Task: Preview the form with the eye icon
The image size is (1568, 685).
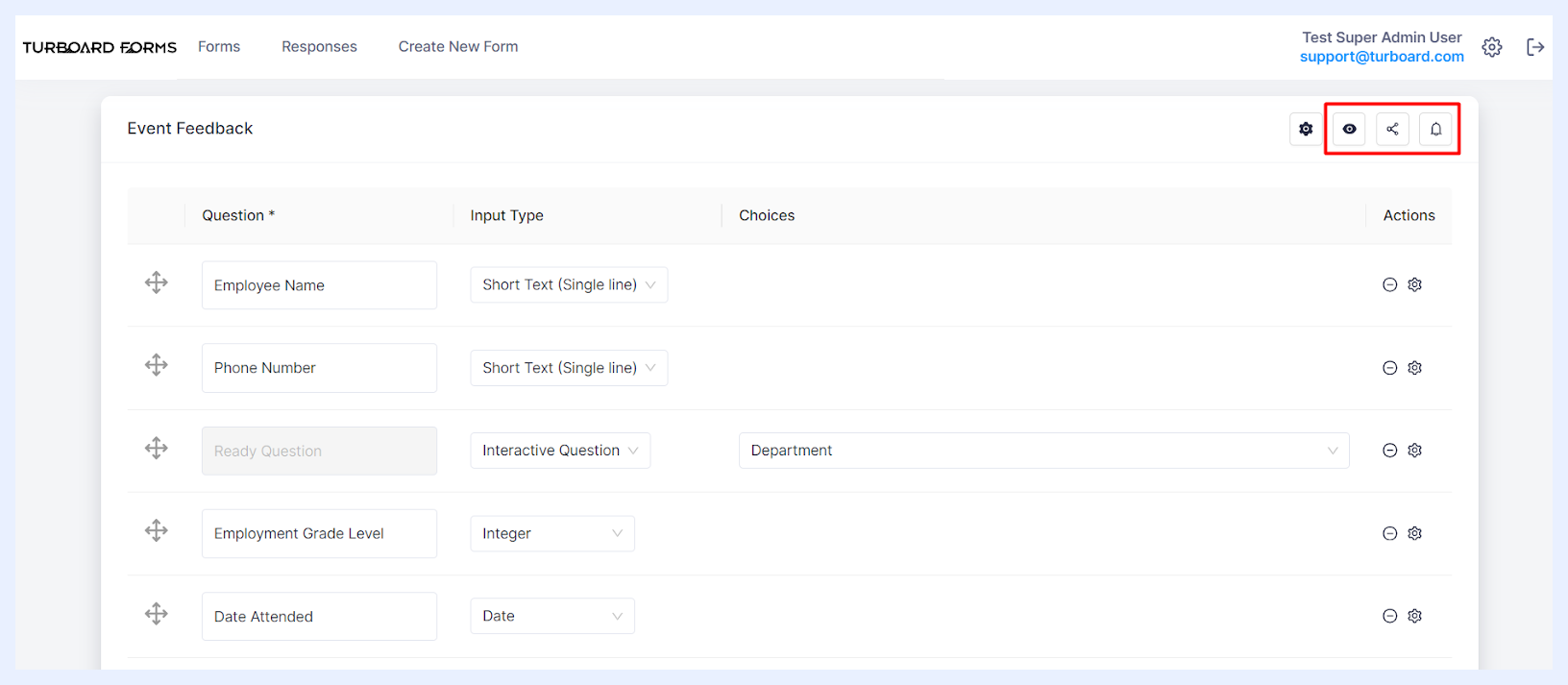Action: pyautogui.click(x=1349, y=129)
